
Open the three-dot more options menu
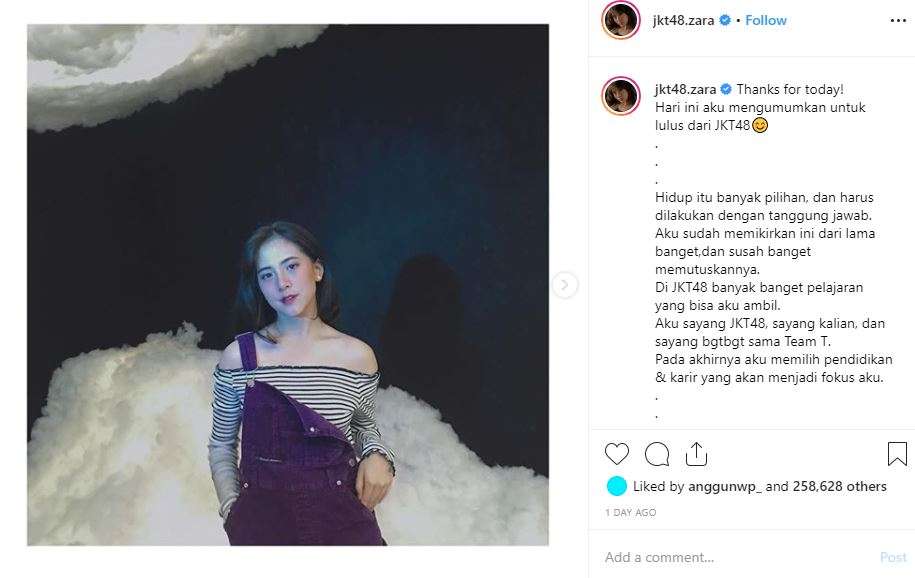(898, 20)
